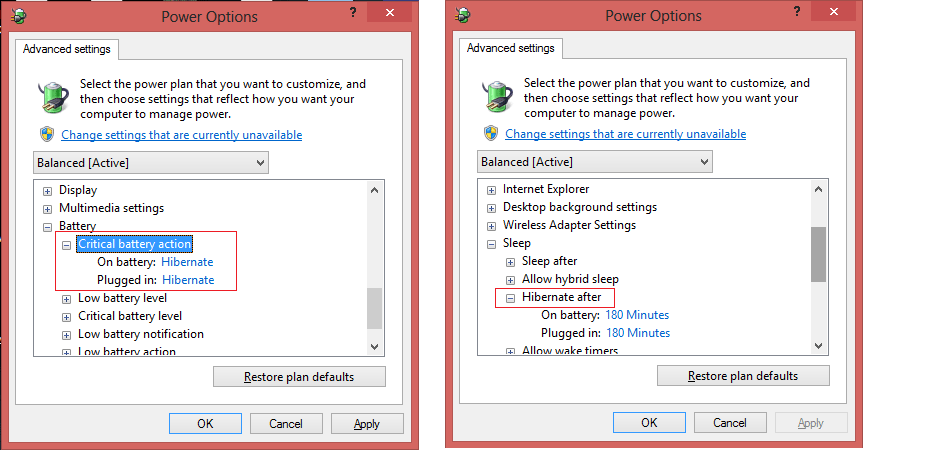Select the Sleep tree item
The width and height of the screenshot is (931, 452).
pyautogui.click(x=517, y=243)
